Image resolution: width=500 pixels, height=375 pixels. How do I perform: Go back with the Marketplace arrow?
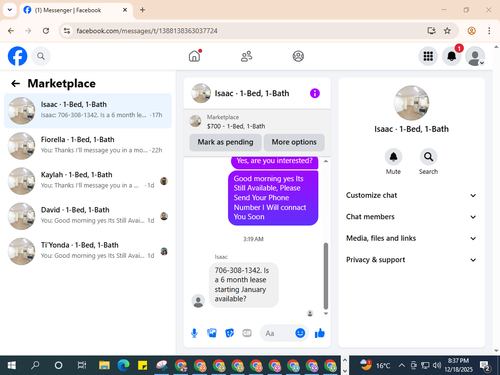click(15, 83)
